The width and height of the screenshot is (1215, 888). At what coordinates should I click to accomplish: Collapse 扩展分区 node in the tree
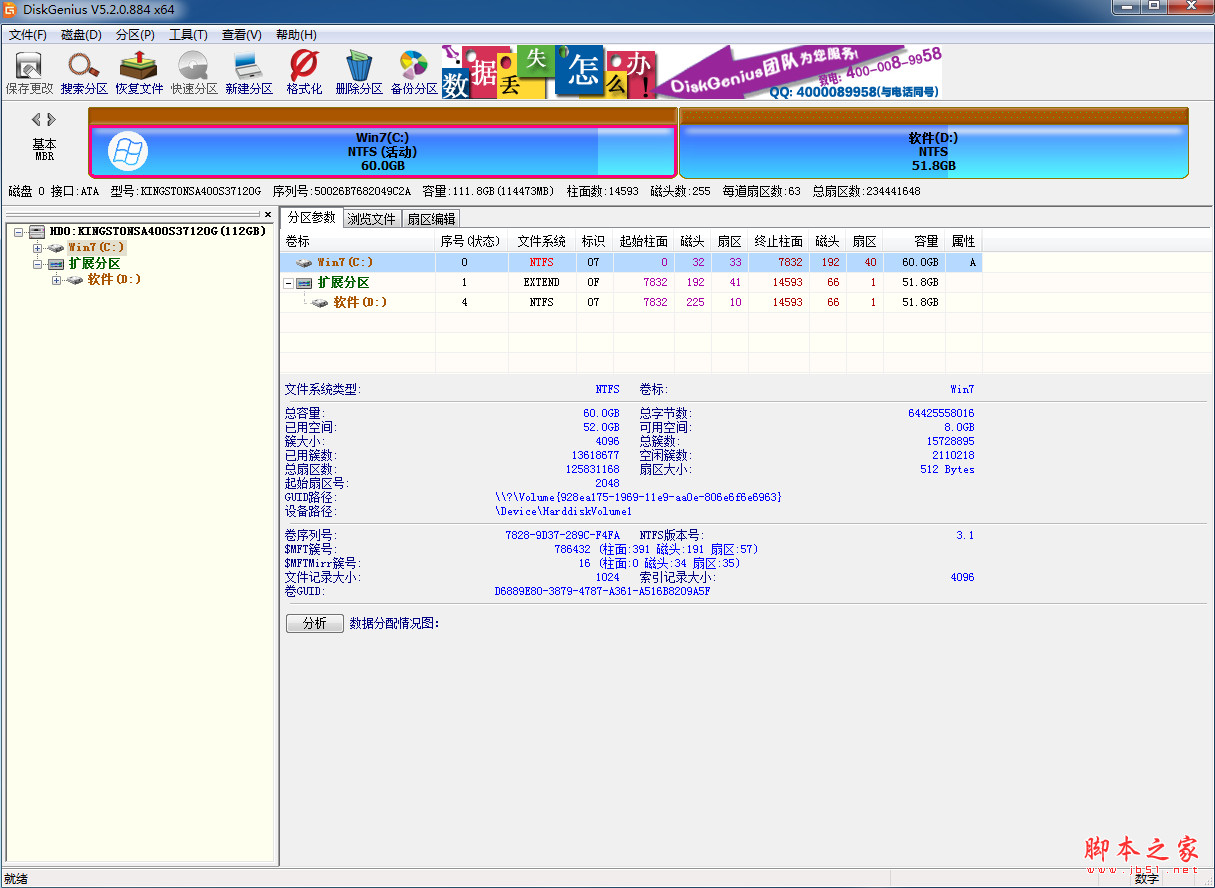pyautogui.click(x=38, y=264)
